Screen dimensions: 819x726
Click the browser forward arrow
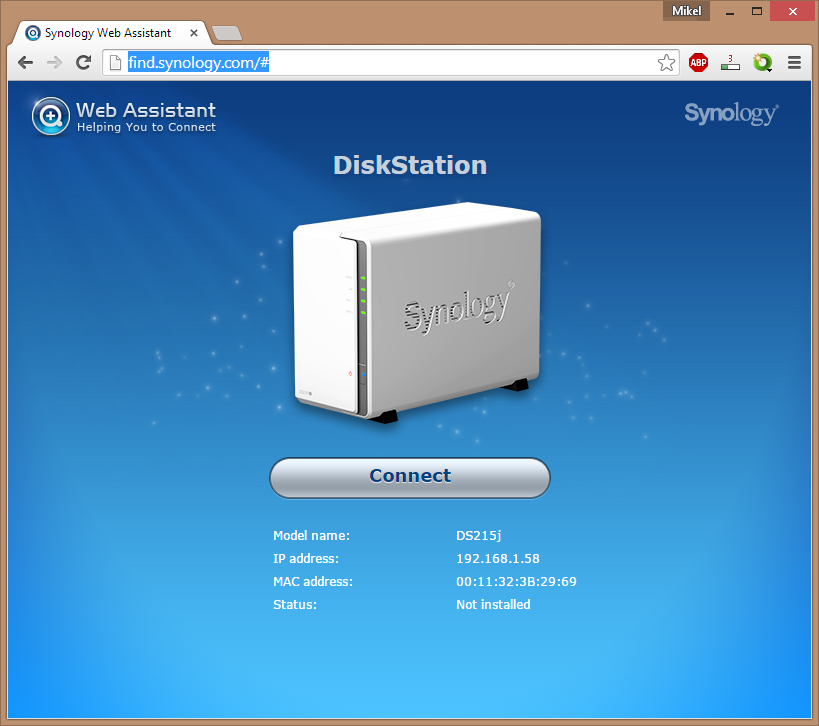tap(54, 63)
